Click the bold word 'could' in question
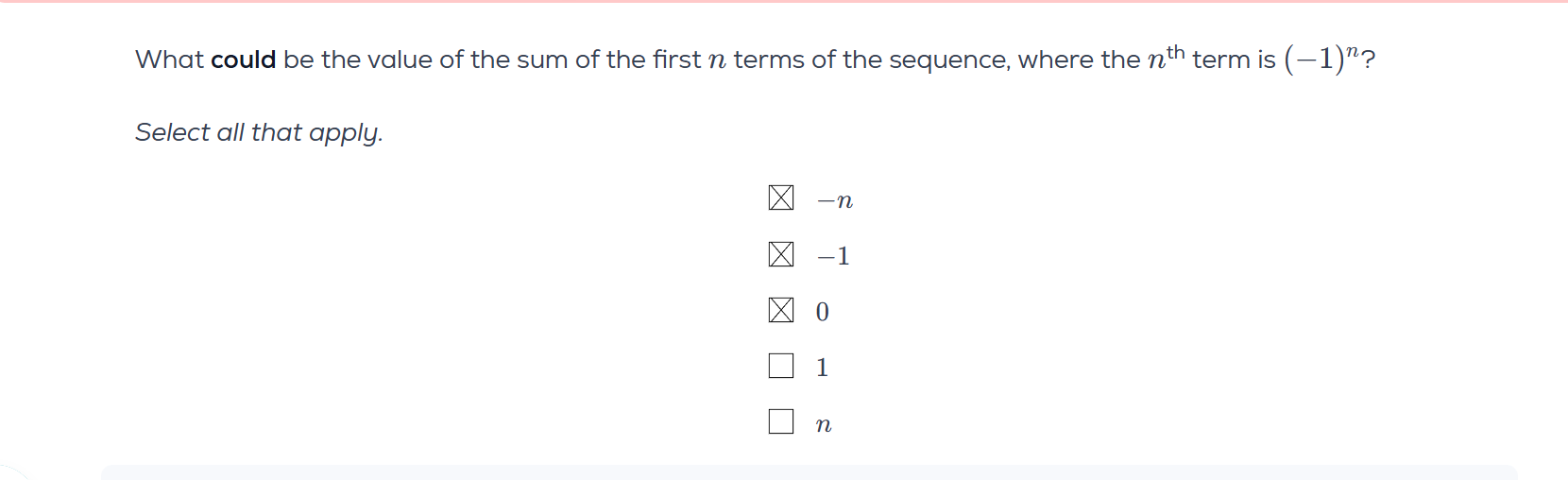The width and height of the screenshot is (1568, 480). 243,60
